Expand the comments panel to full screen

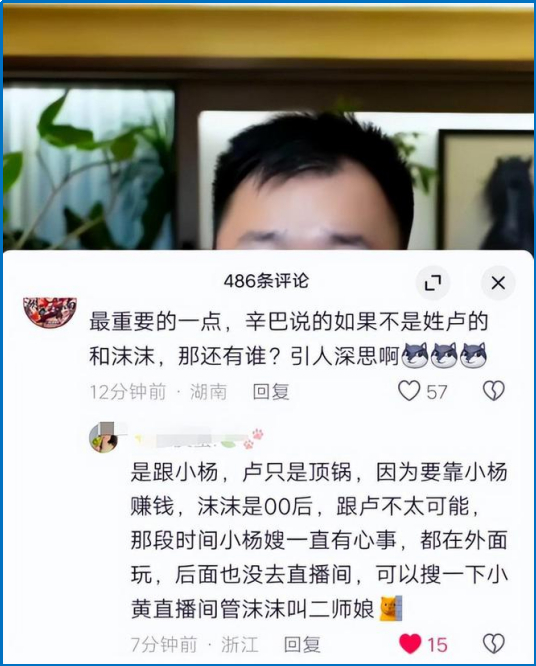click(433, 283)
